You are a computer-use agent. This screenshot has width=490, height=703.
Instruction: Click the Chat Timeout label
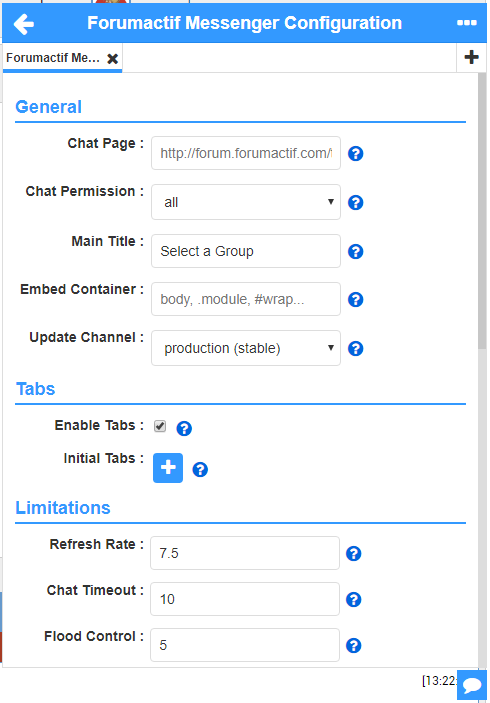coord(95,590)
